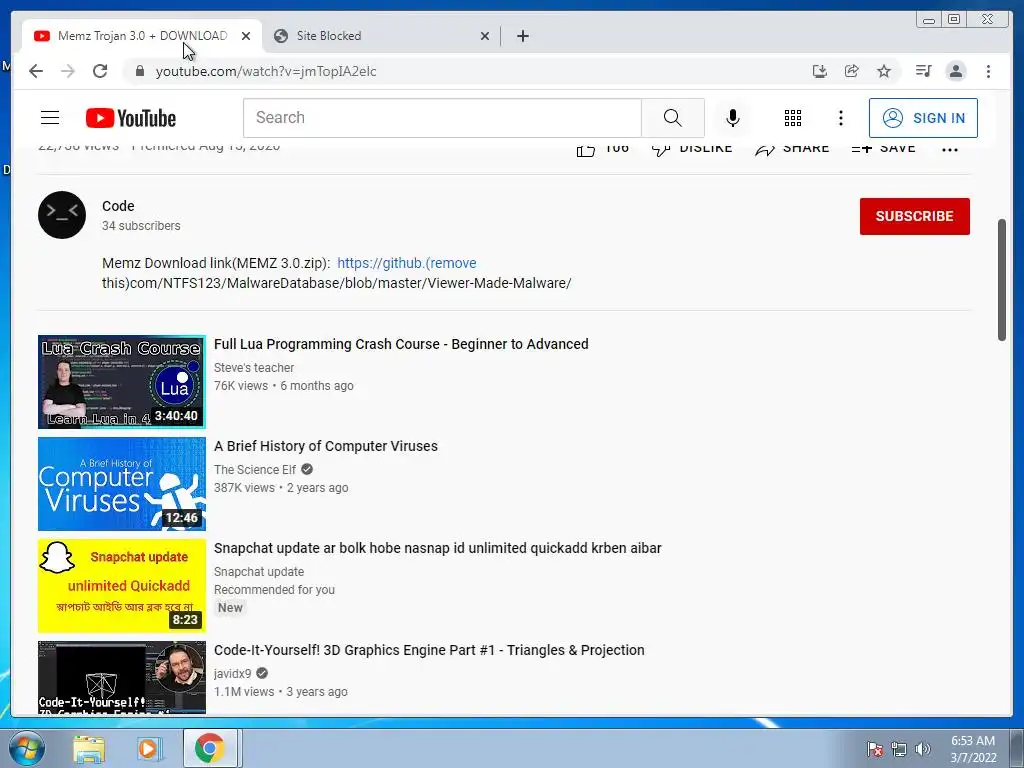The width and height of the screenshot is (1024, 768).
Task: Open The Science Elf channel
Action: [255, 470]
